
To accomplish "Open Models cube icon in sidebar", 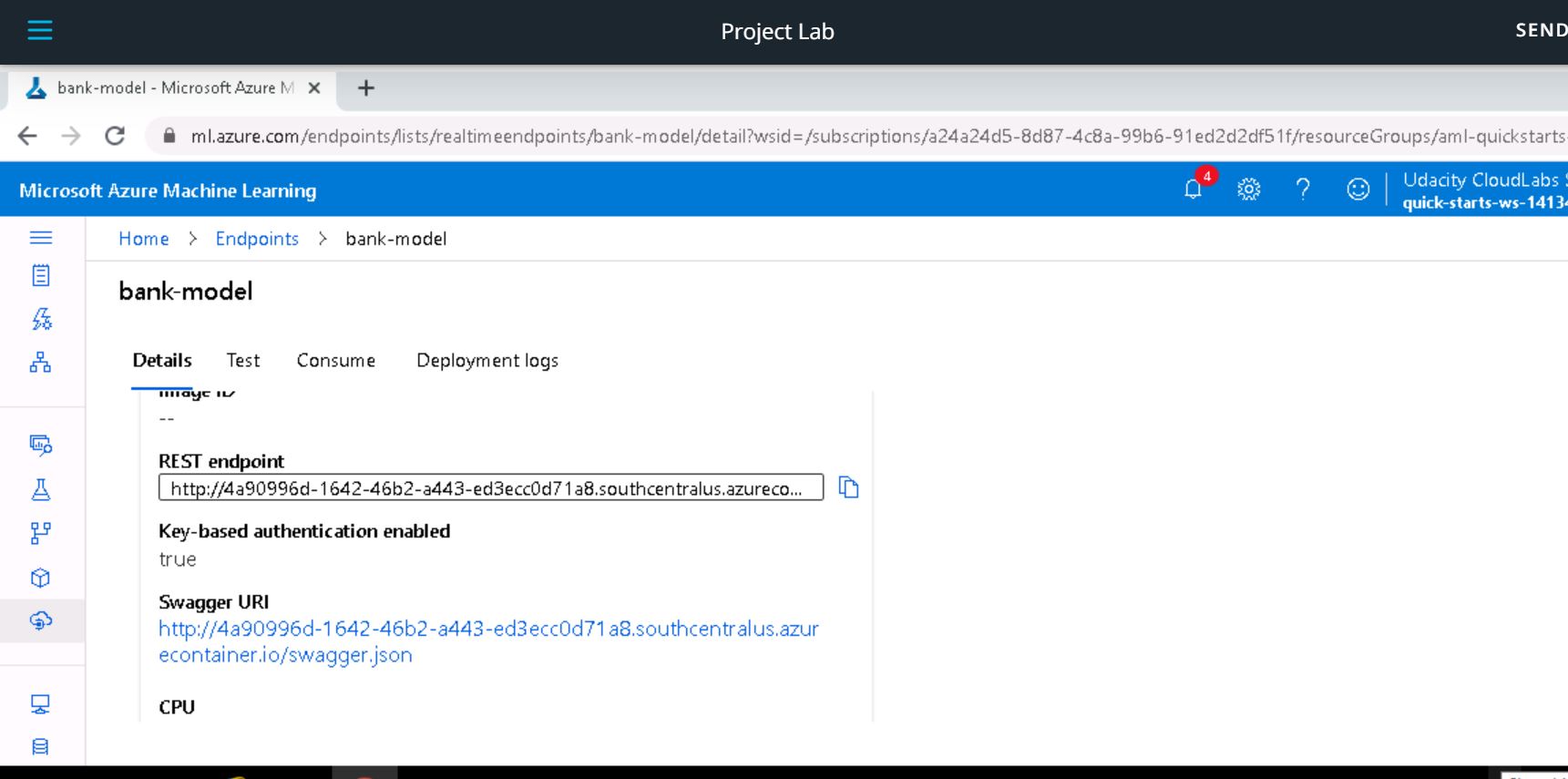I will [41, 578].
